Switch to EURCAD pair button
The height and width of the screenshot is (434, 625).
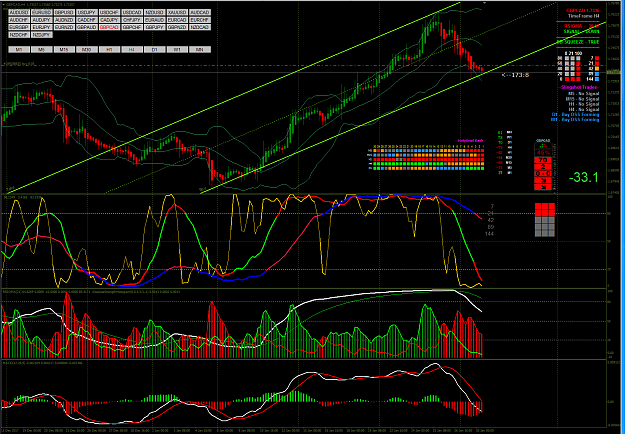click(177, 20)
